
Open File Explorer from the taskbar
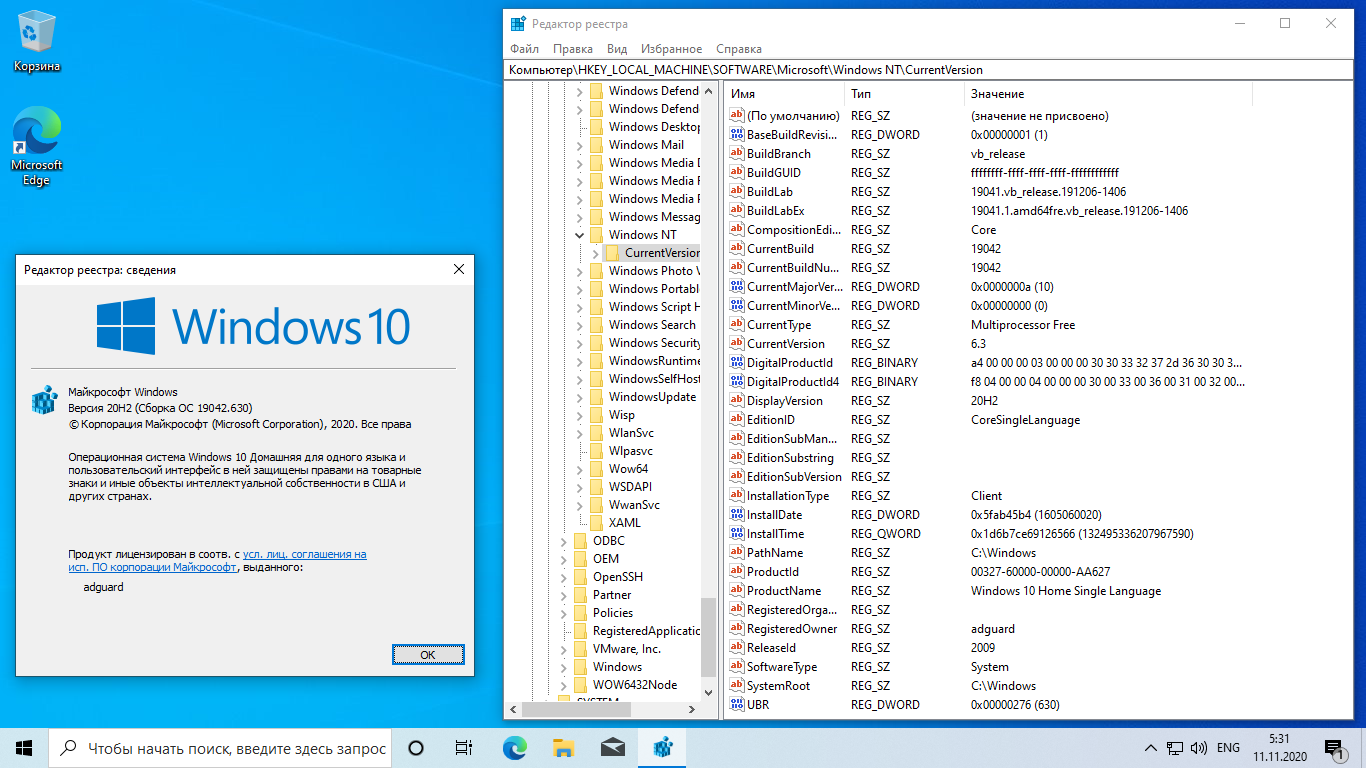[563, 748]
